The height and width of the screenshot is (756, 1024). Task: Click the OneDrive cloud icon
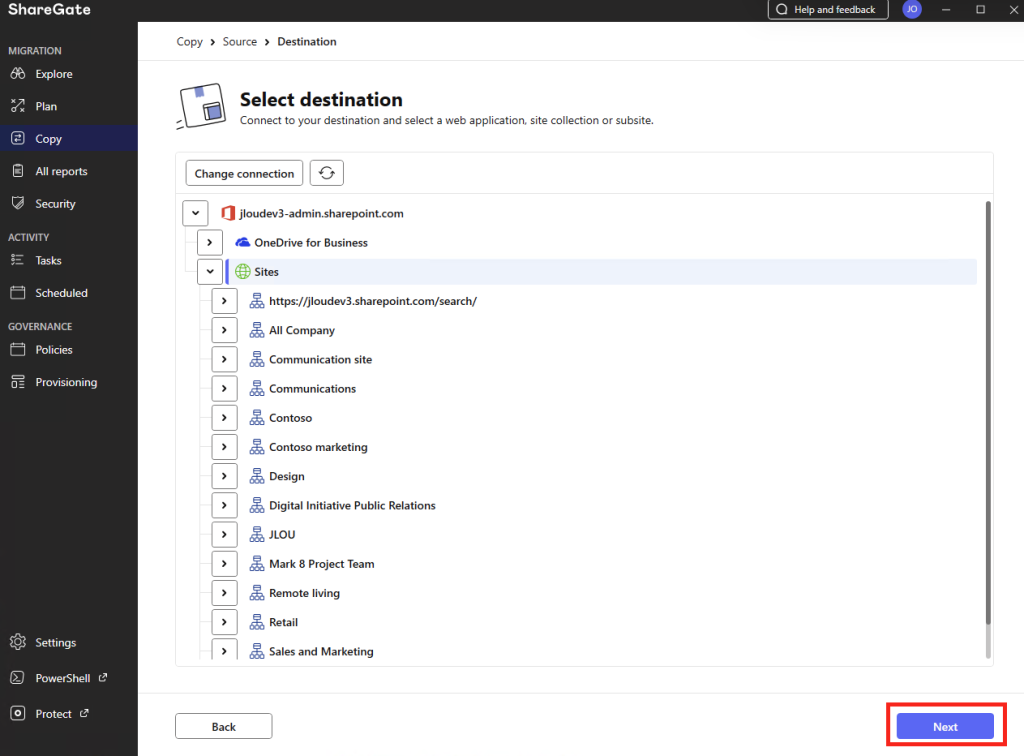click(242, 242)
